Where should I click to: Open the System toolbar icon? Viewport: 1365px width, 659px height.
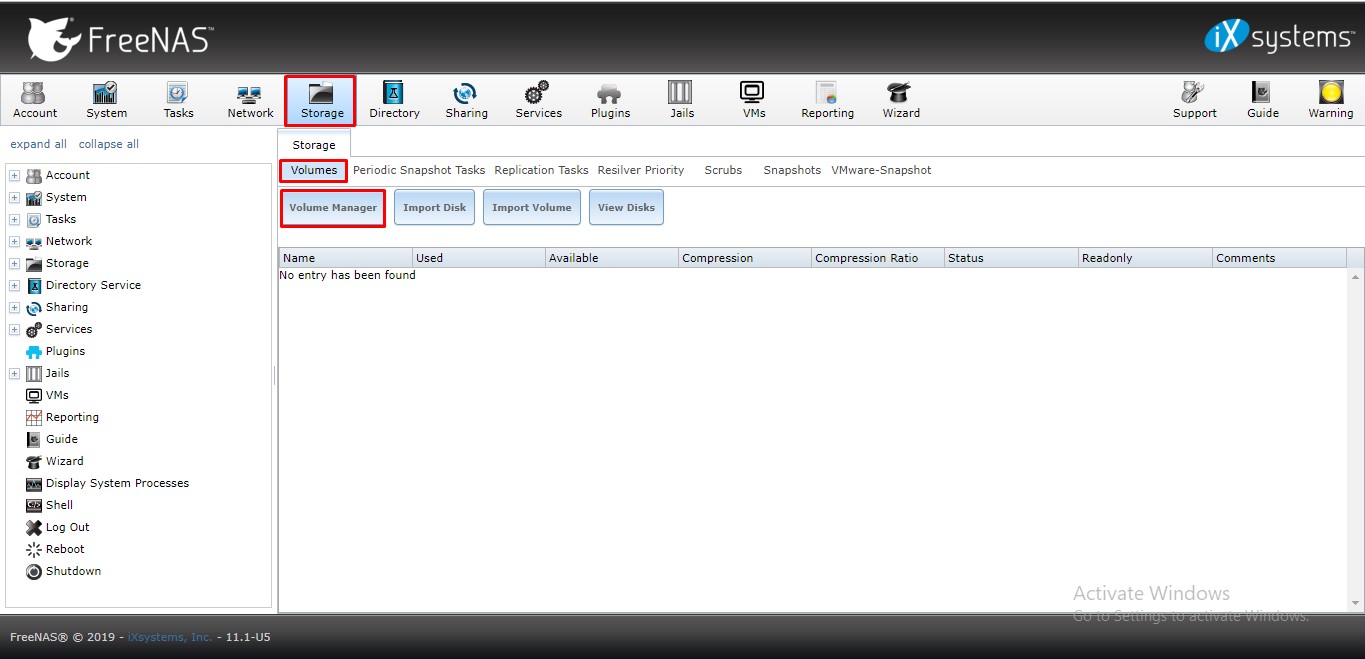(107, 101)
